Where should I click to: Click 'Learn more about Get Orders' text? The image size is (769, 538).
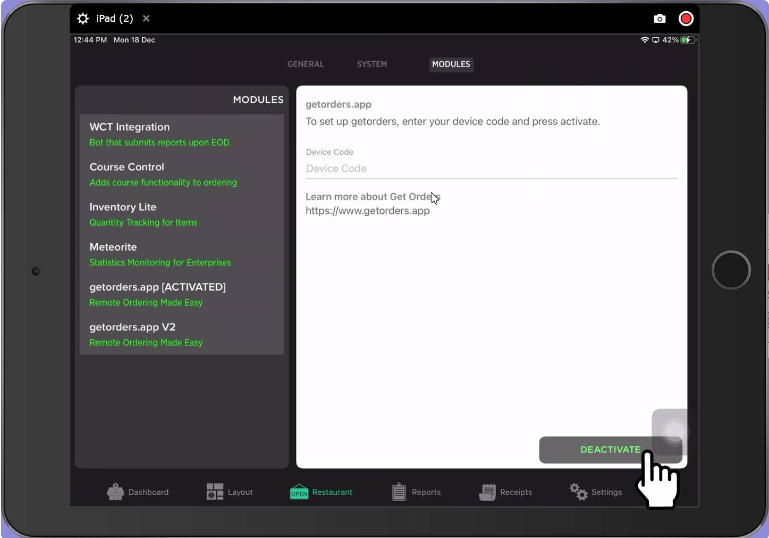(x=373, y=197)
